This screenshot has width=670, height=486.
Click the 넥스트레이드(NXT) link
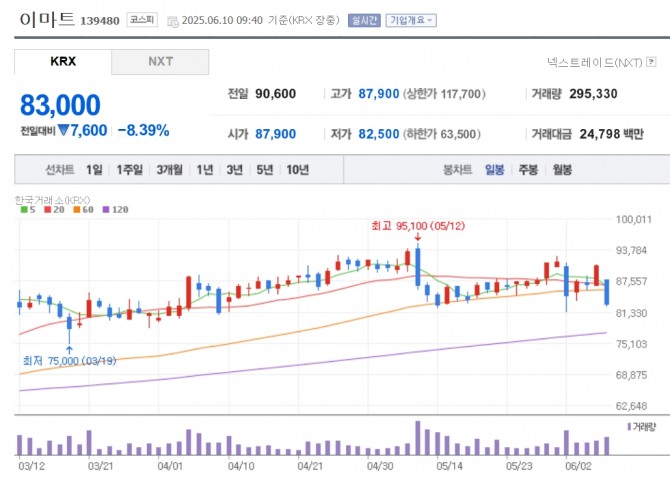[x=595, y=62]
